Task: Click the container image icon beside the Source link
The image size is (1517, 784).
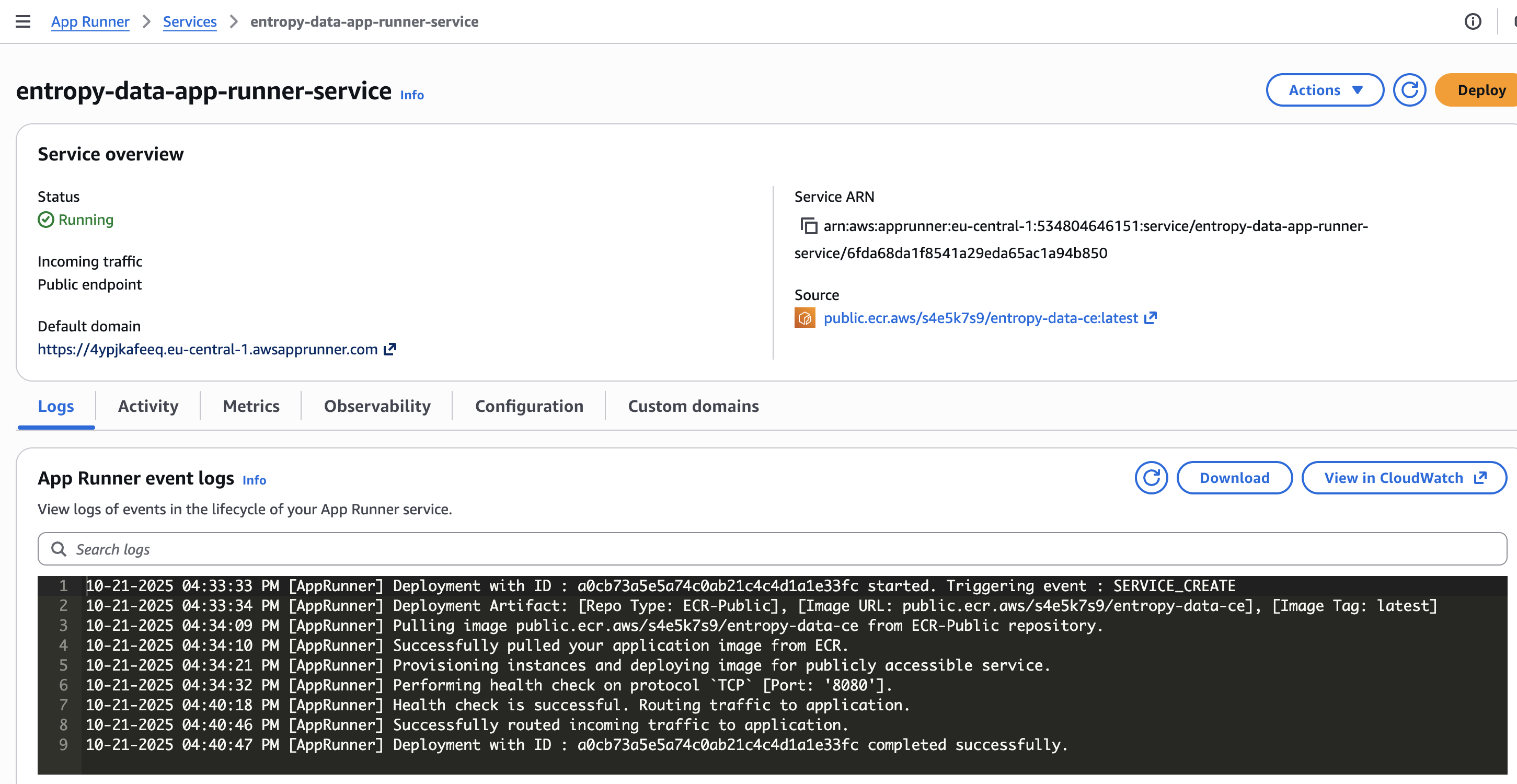Action: tap(805, 318)
